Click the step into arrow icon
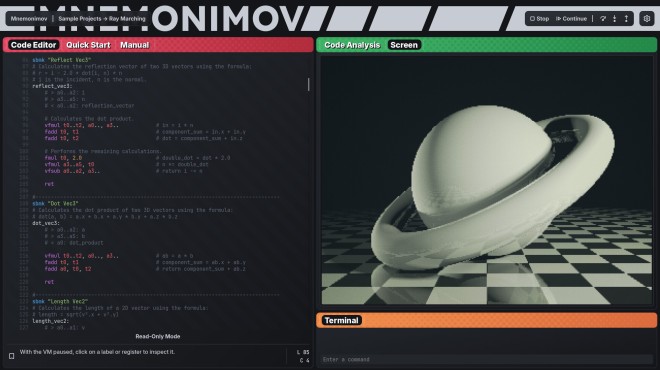This screenshot has height=370, width=660. 615,19
